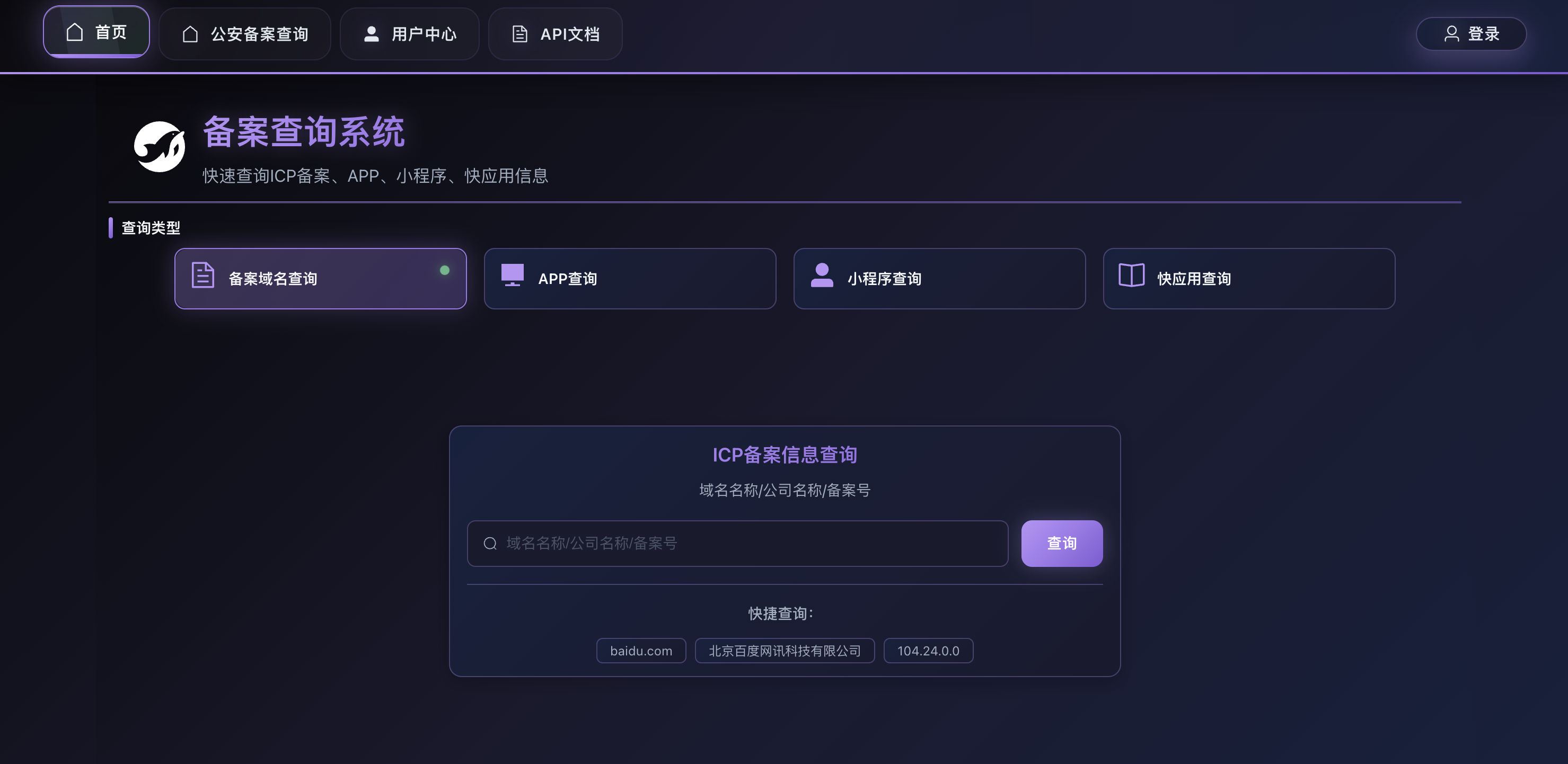Click the purple 查询 button
The width and height of the screenshot is (1568, 764).
pyautogui.click(x=1062, y=543)
